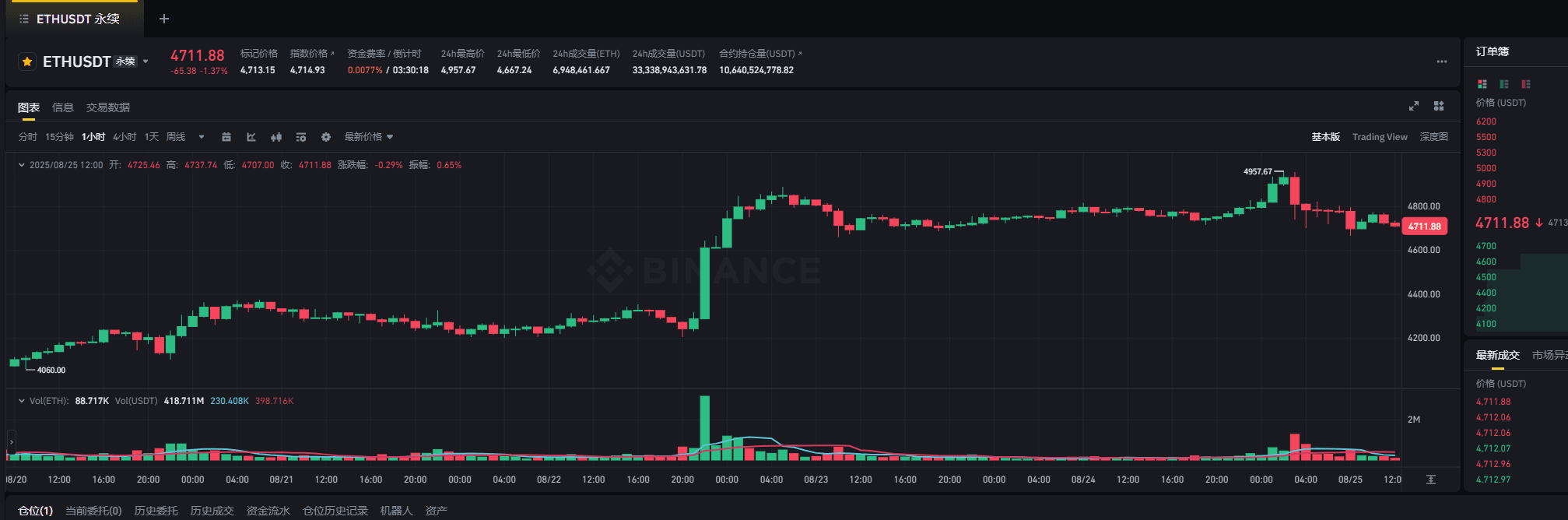Click the 订单簿 order book header
Image resolution: width=1568 pixels, height=520 pixels.
(x=1493, y=51)
